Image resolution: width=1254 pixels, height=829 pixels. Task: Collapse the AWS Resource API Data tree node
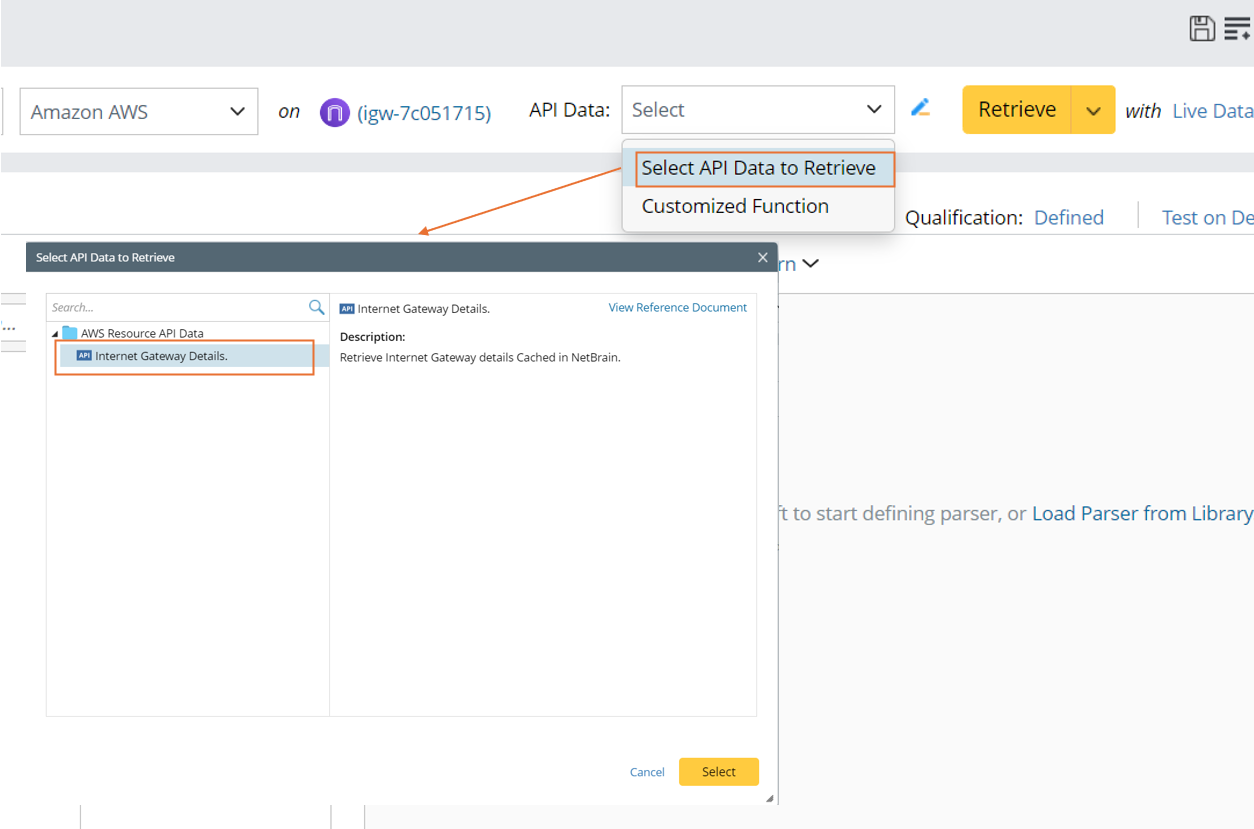point(55,334)
